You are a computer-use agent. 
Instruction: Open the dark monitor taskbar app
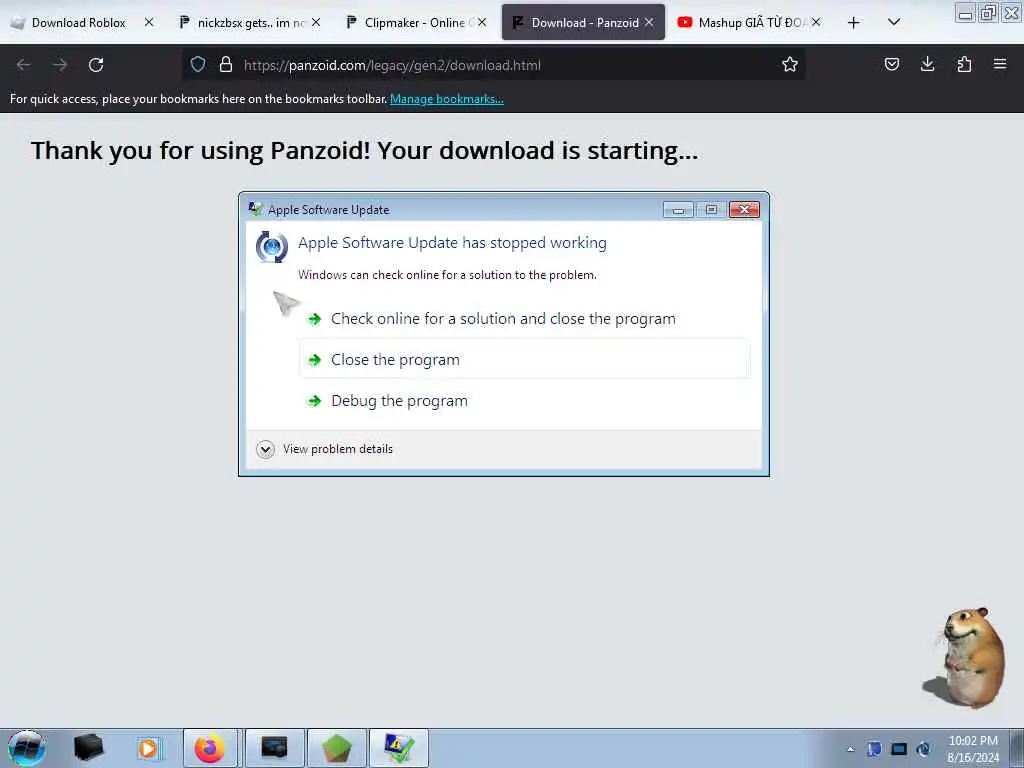274,748
